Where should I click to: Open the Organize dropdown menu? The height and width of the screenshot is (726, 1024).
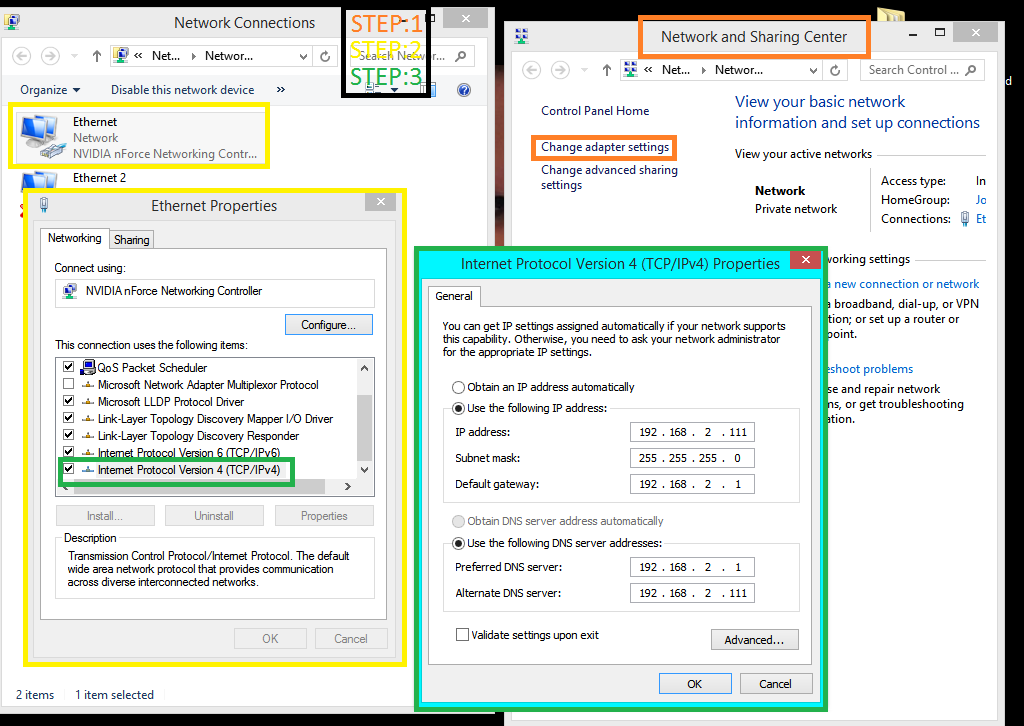point(50,90)
